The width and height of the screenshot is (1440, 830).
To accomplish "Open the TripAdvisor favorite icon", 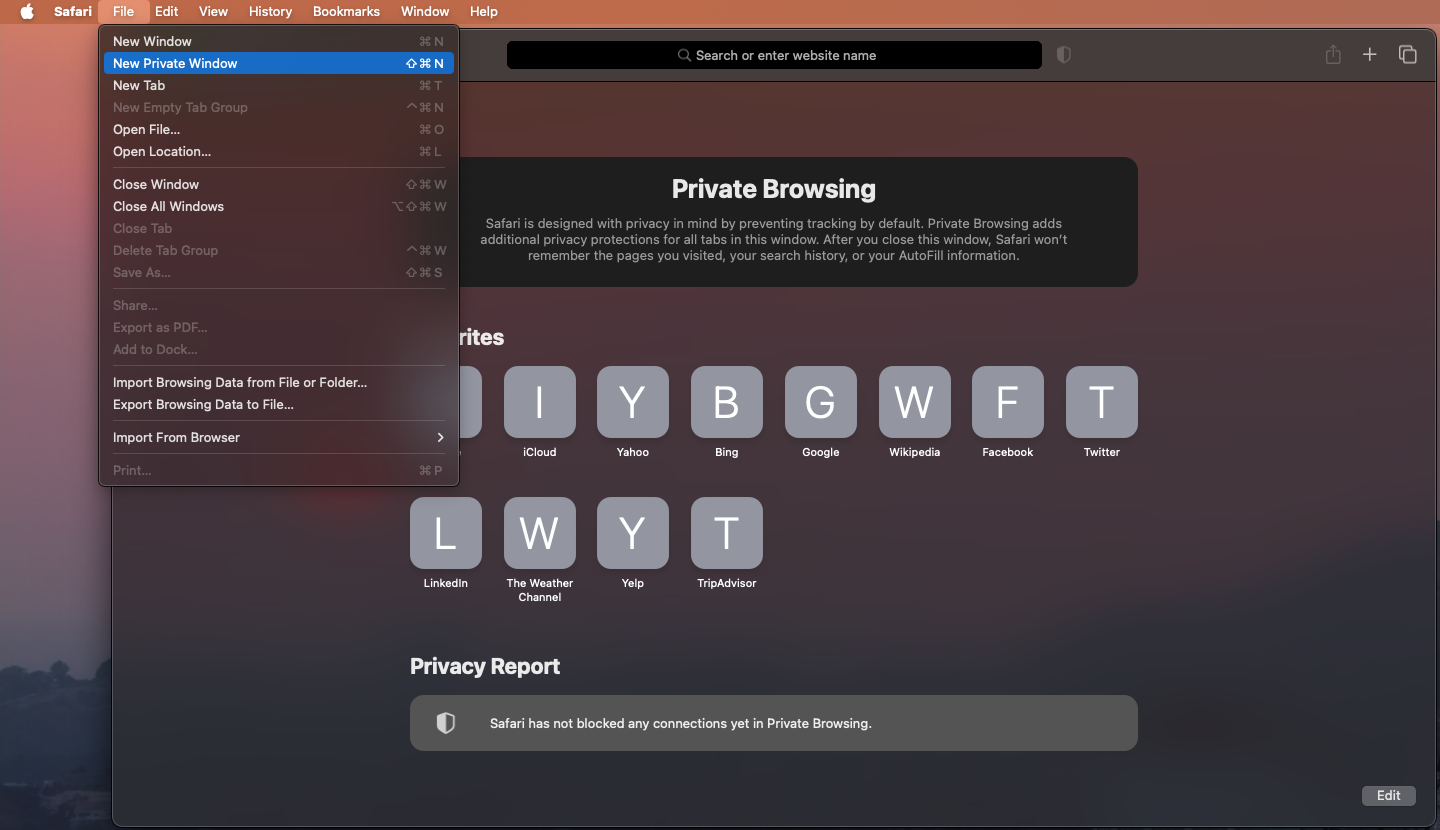I will (x=726, y=533).
